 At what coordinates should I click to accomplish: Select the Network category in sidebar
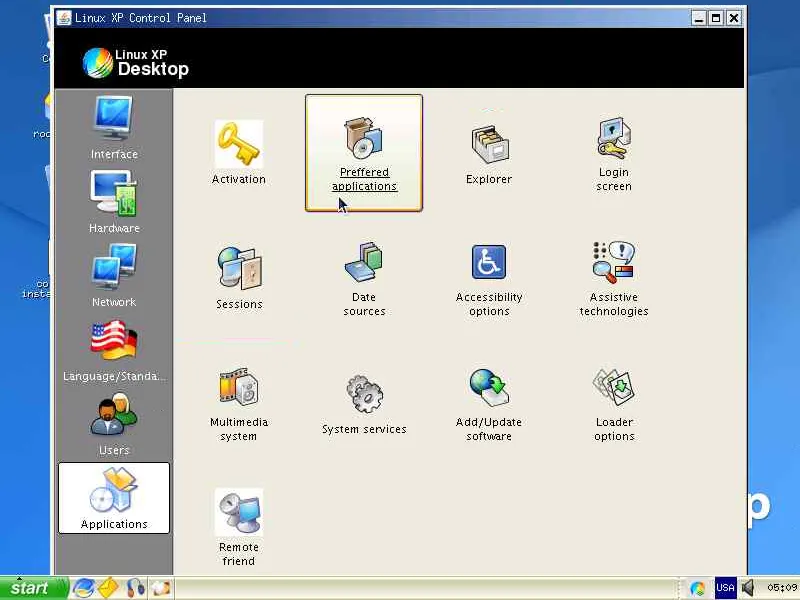click(x=114, y=275)
